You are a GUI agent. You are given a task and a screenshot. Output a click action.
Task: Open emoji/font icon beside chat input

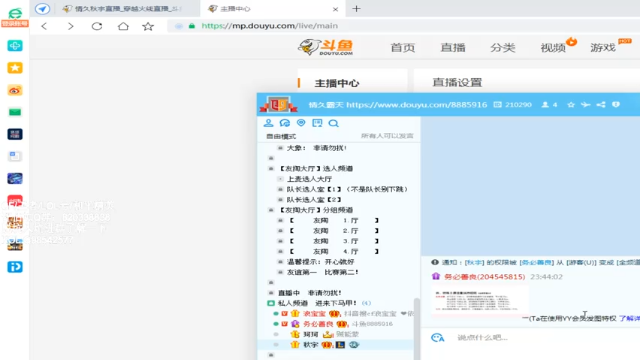(x=438, y=338)
